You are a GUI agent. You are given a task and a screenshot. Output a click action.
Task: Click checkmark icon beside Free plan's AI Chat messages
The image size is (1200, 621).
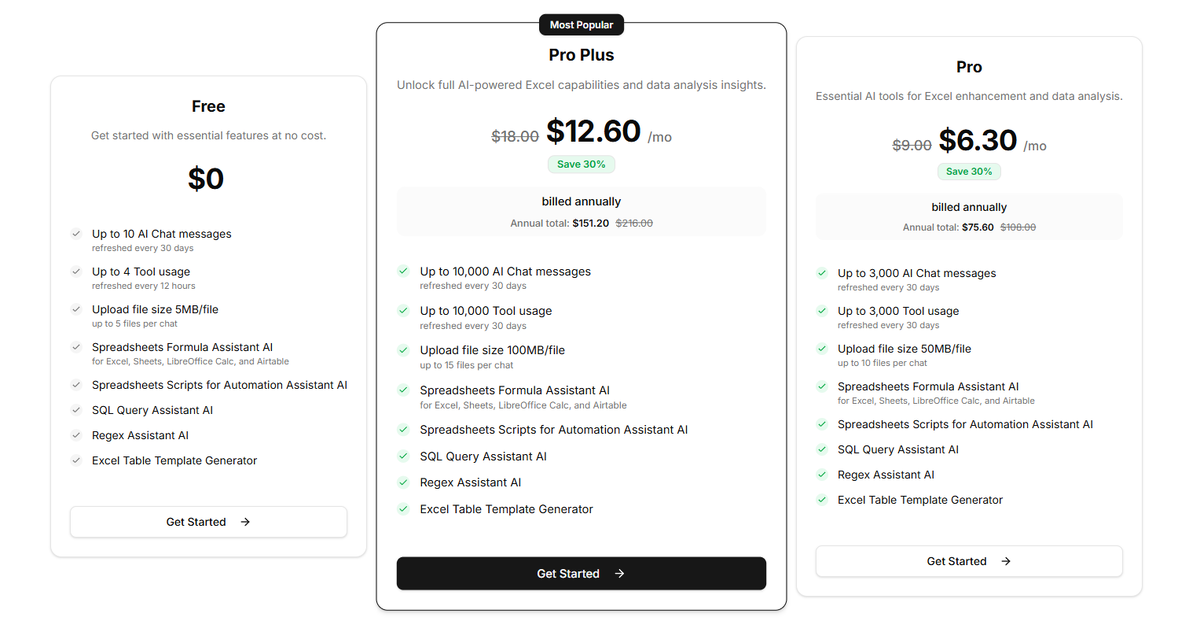click(76, 234)
